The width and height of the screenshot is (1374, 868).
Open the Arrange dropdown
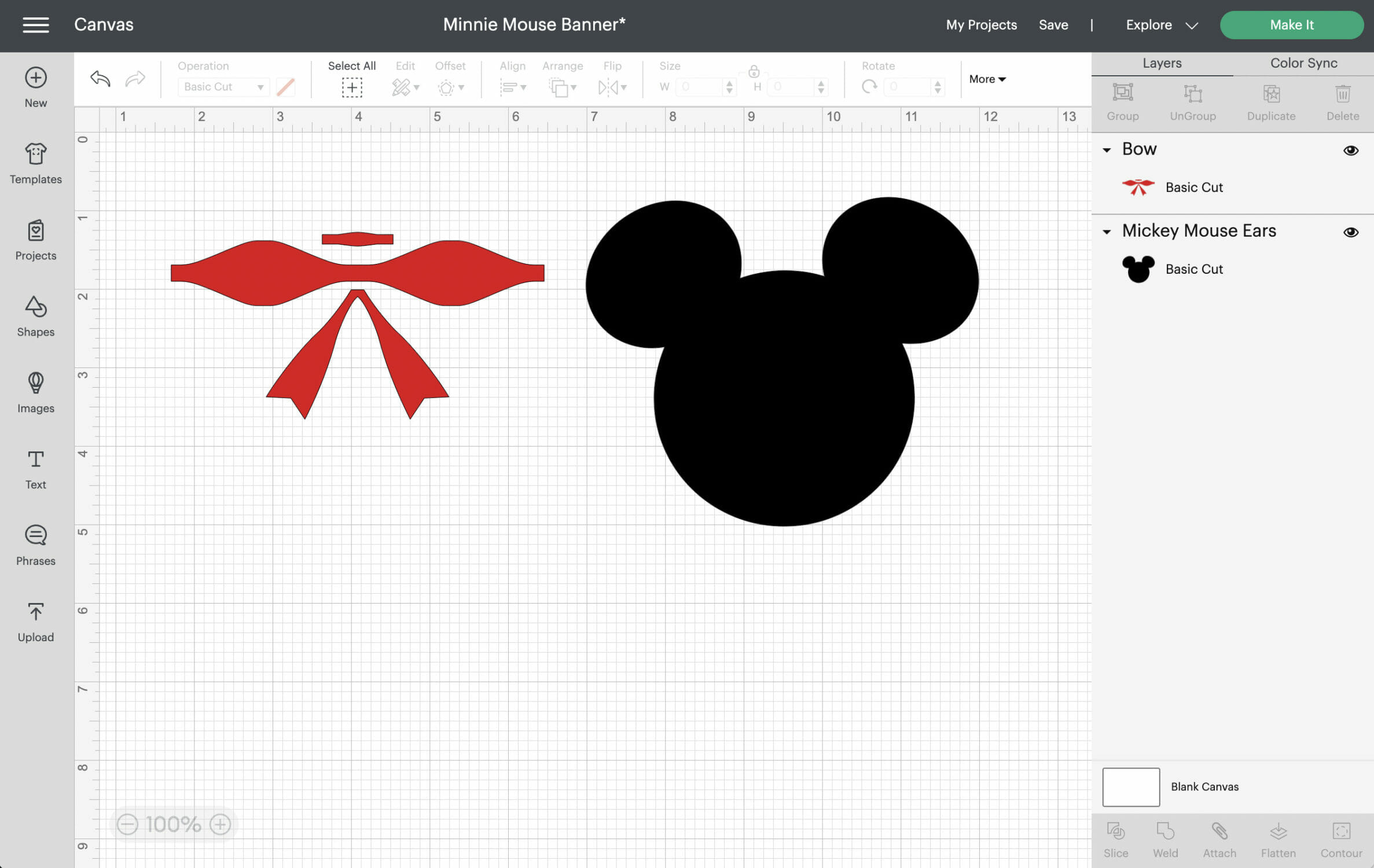[x=563, y=87]
